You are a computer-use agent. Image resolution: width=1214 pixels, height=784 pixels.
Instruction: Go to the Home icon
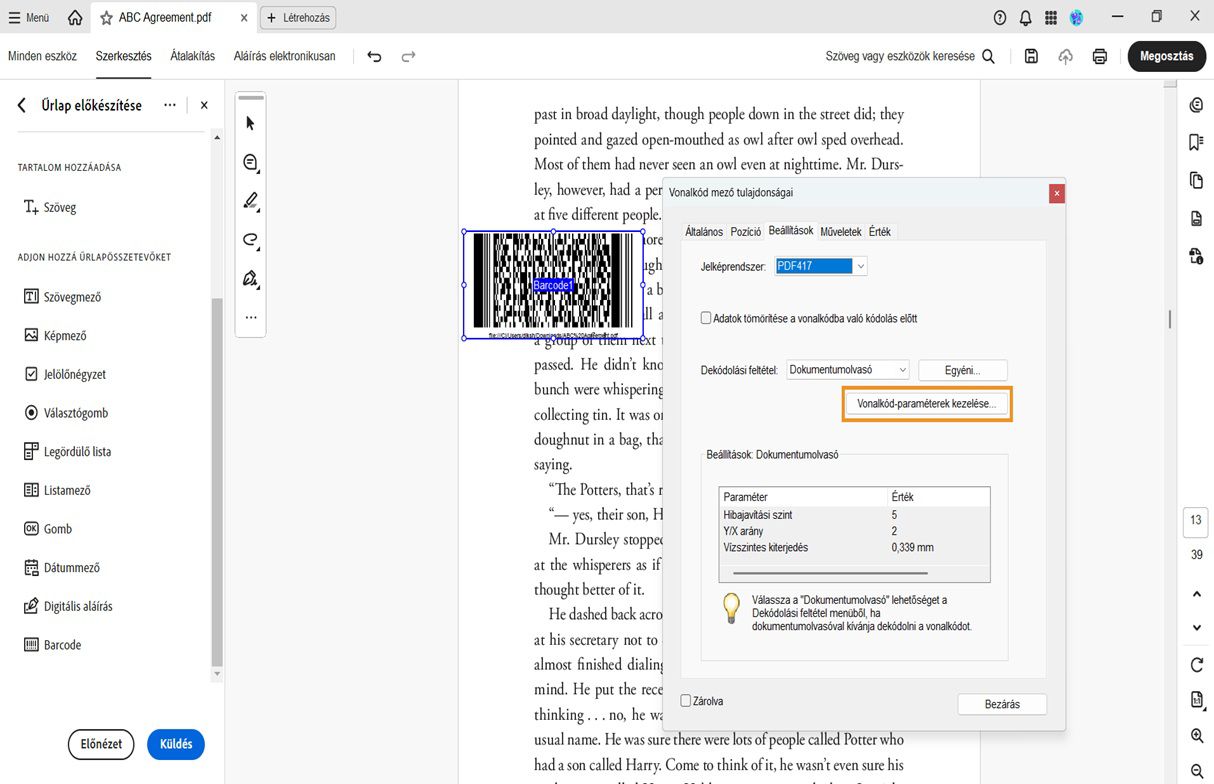75,18
